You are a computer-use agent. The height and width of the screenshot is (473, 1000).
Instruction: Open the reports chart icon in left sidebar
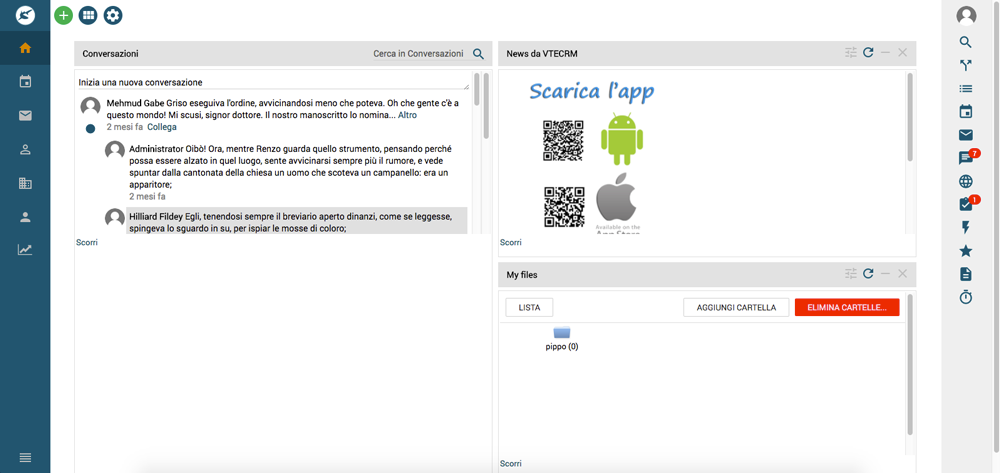[25, 250]
